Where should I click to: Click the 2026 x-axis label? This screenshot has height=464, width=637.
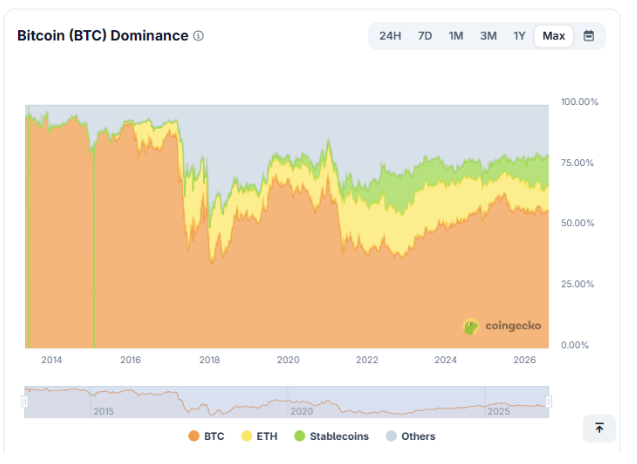(524, 360)
